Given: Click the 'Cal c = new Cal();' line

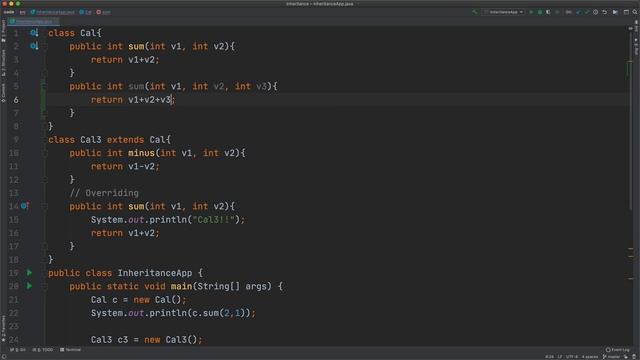Looking at the screenshot, I should click(x=138, y=300).
